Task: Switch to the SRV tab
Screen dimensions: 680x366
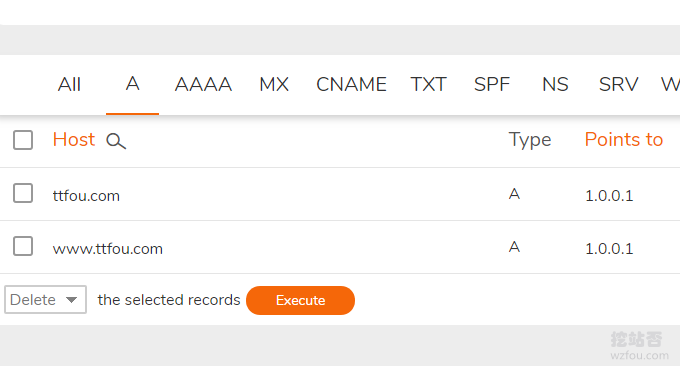Action: click(x=618, y=84)
